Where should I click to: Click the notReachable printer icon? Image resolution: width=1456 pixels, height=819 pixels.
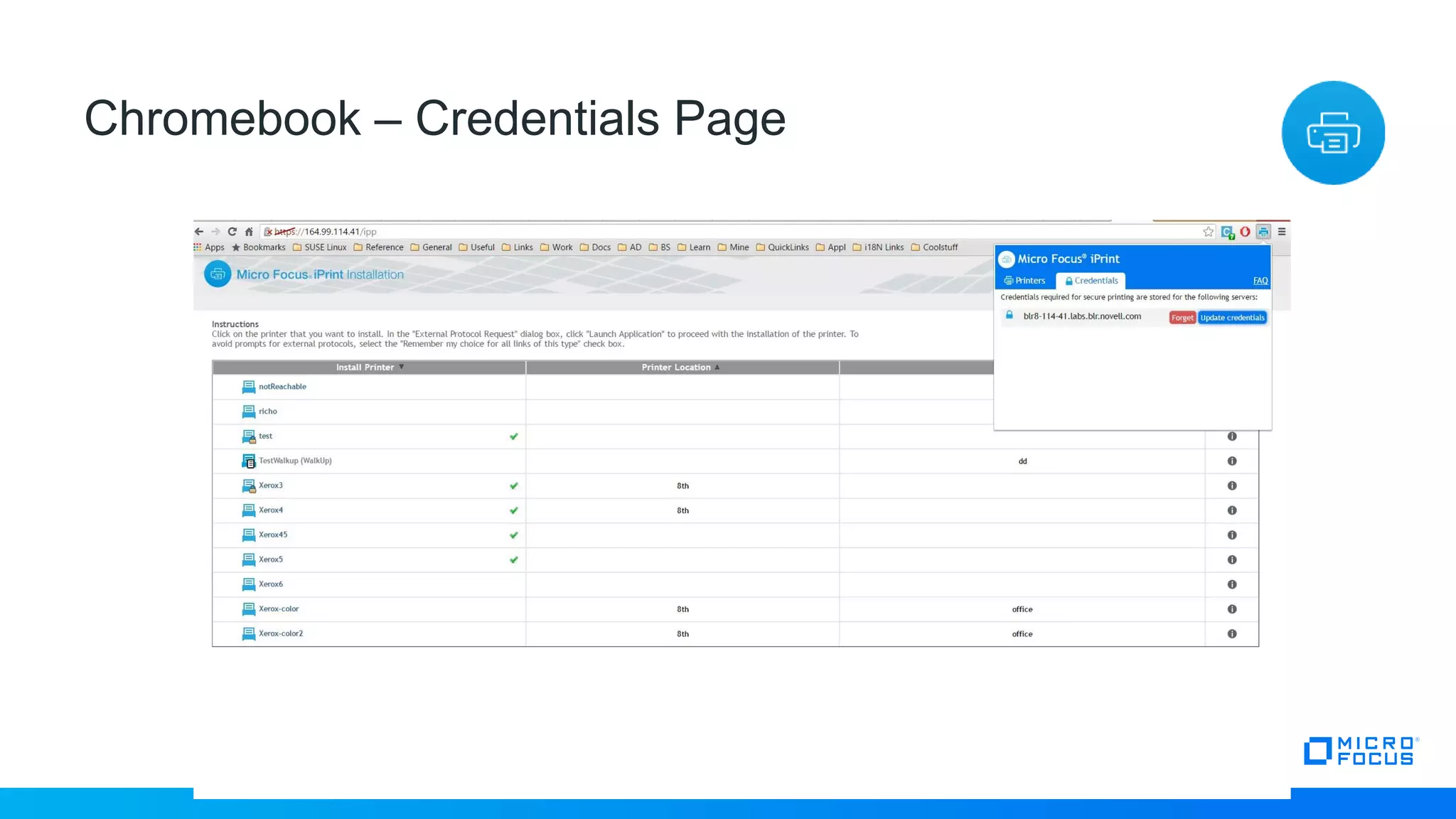tap(249, 387)
